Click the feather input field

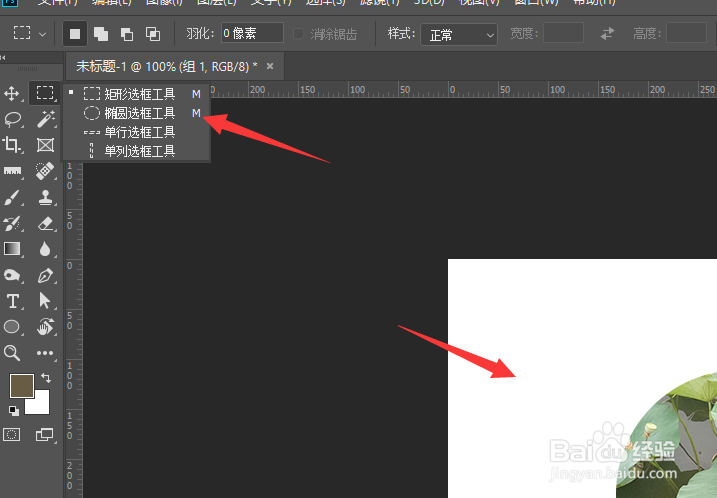click(x=252, y=33)
